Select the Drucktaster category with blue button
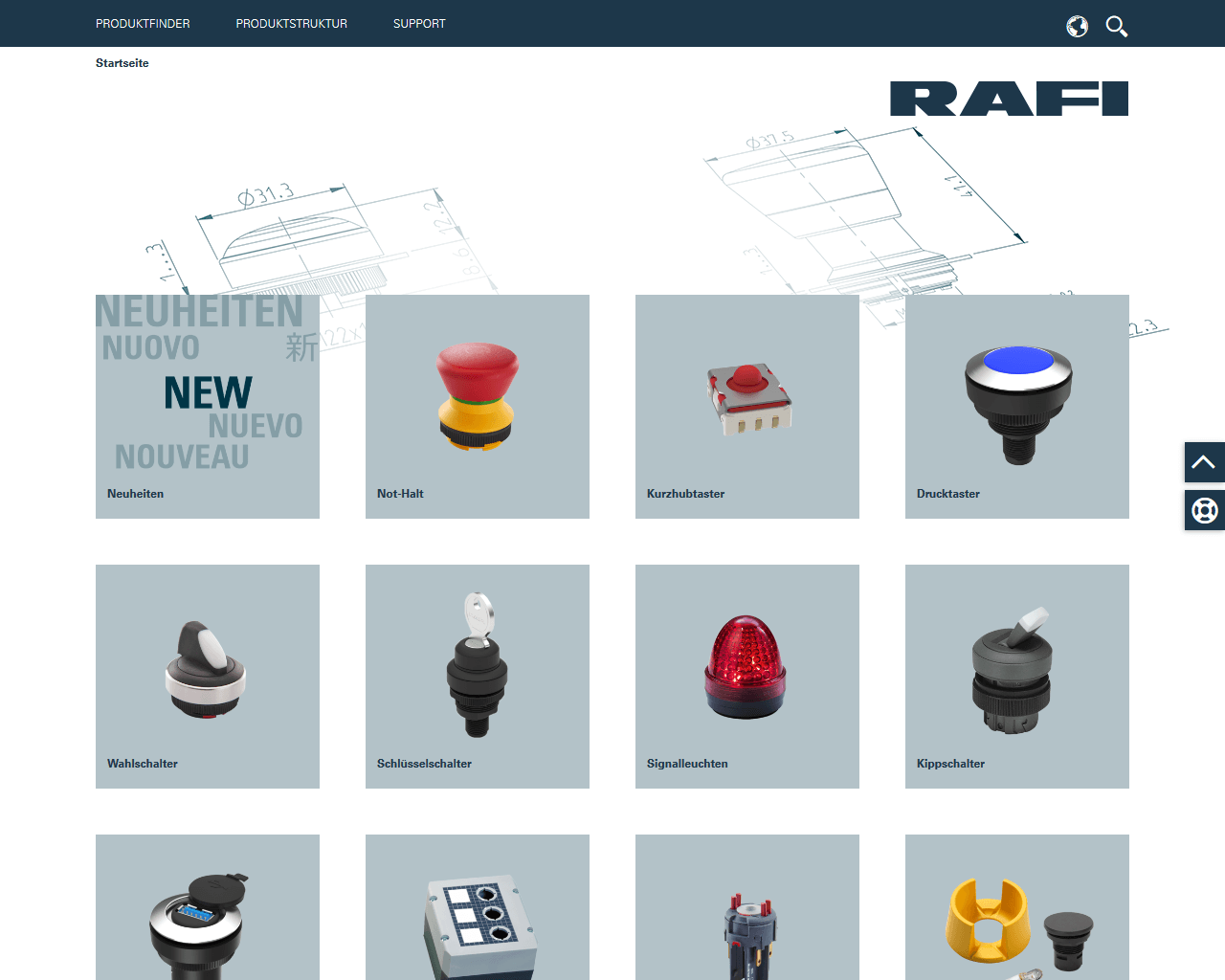The image size is (1225, 980). (x=1017, y=407)
